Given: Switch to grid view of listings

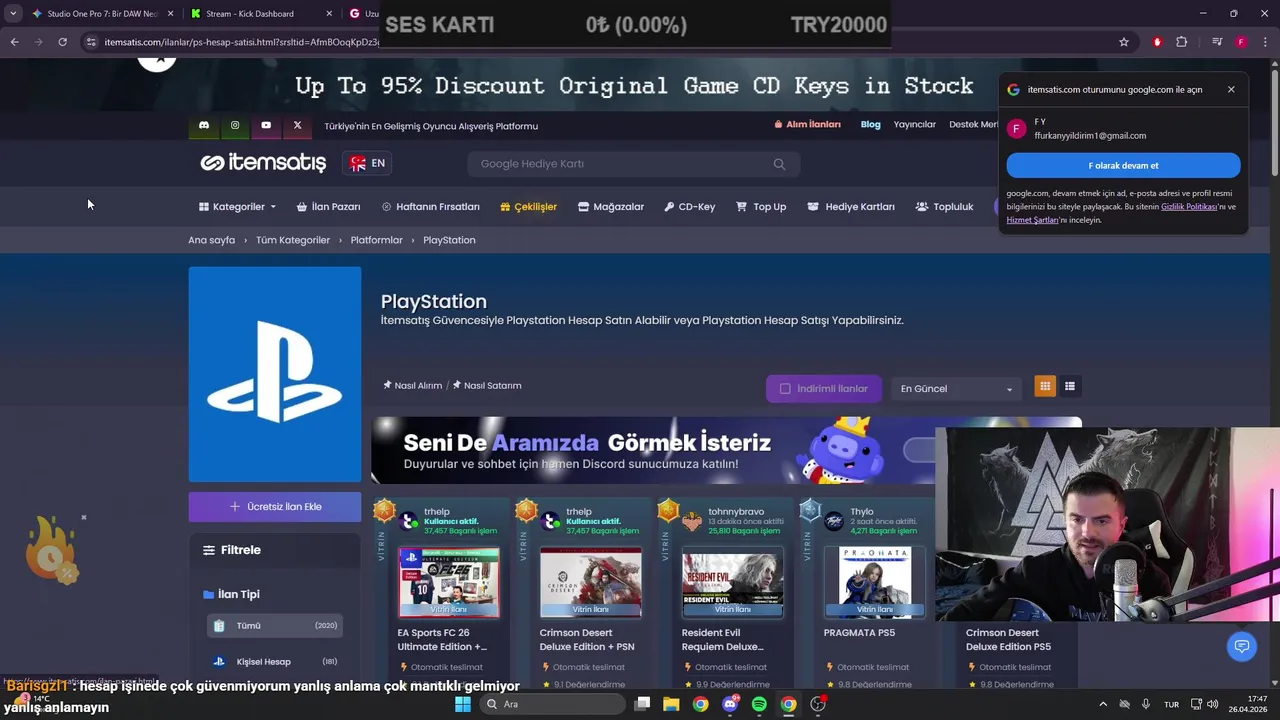Looking at the screenshot, I should coord(1045,386).
